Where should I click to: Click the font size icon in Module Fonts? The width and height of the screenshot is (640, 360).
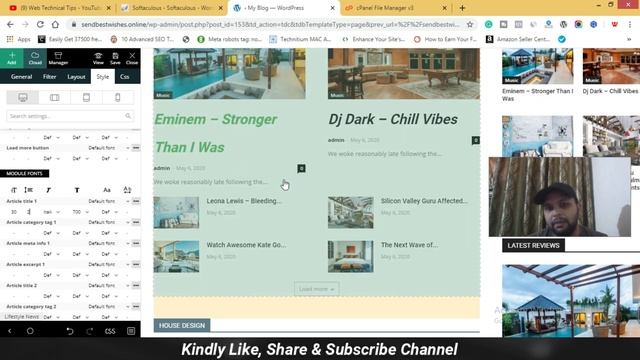[14, 190]
